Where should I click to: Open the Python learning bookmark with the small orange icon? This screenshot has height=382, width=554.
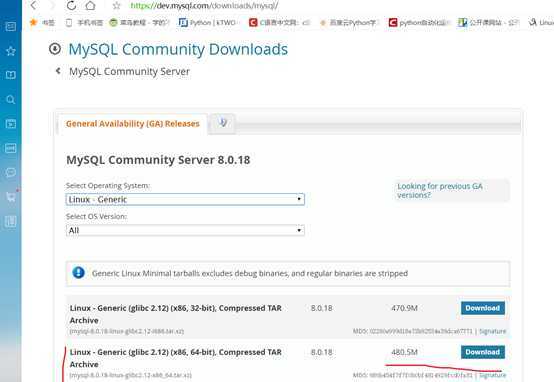point(349,23)
